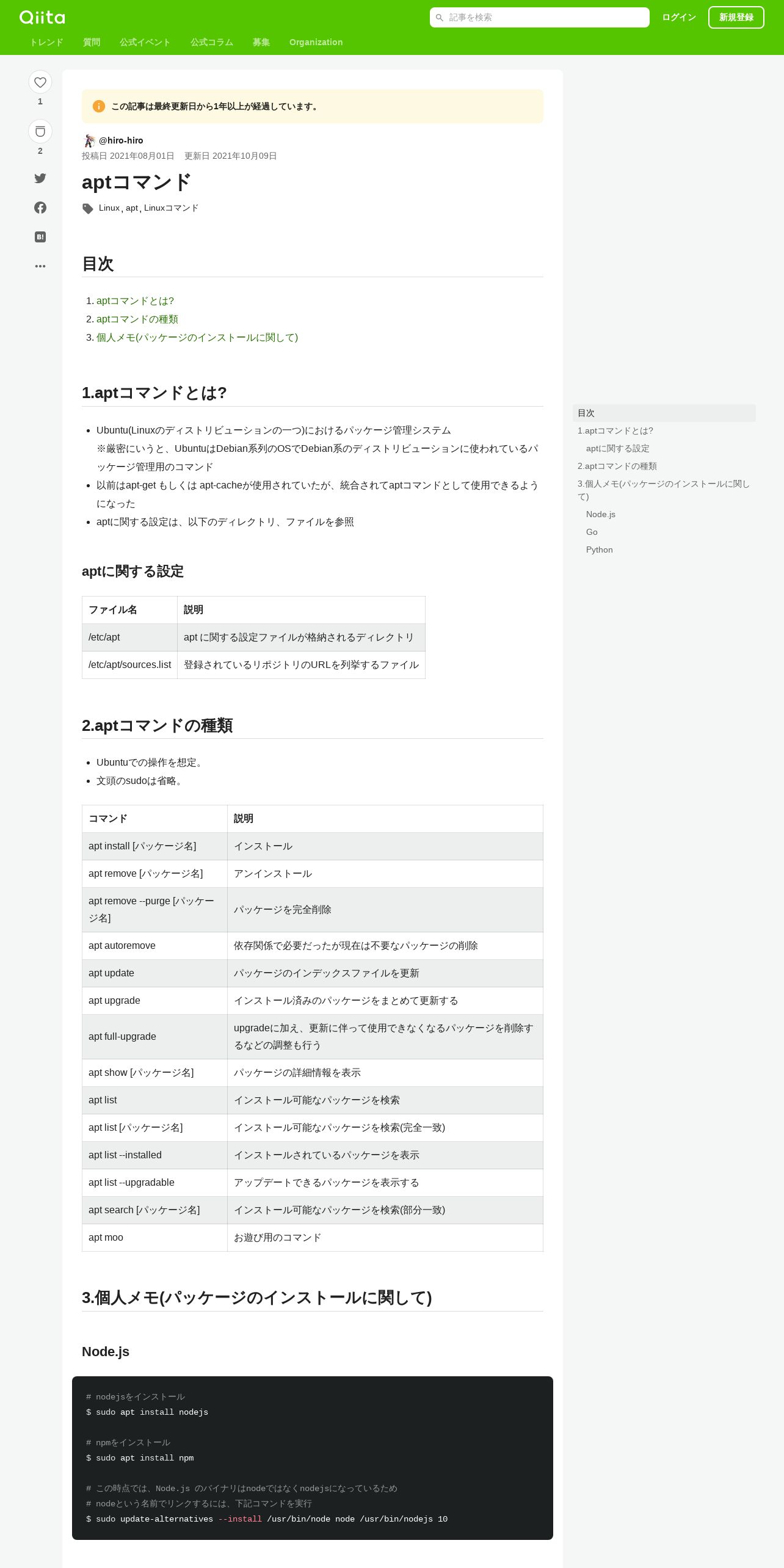Click the orange info warning icon
Screen dimensions: 784x1568
[99, 106]
